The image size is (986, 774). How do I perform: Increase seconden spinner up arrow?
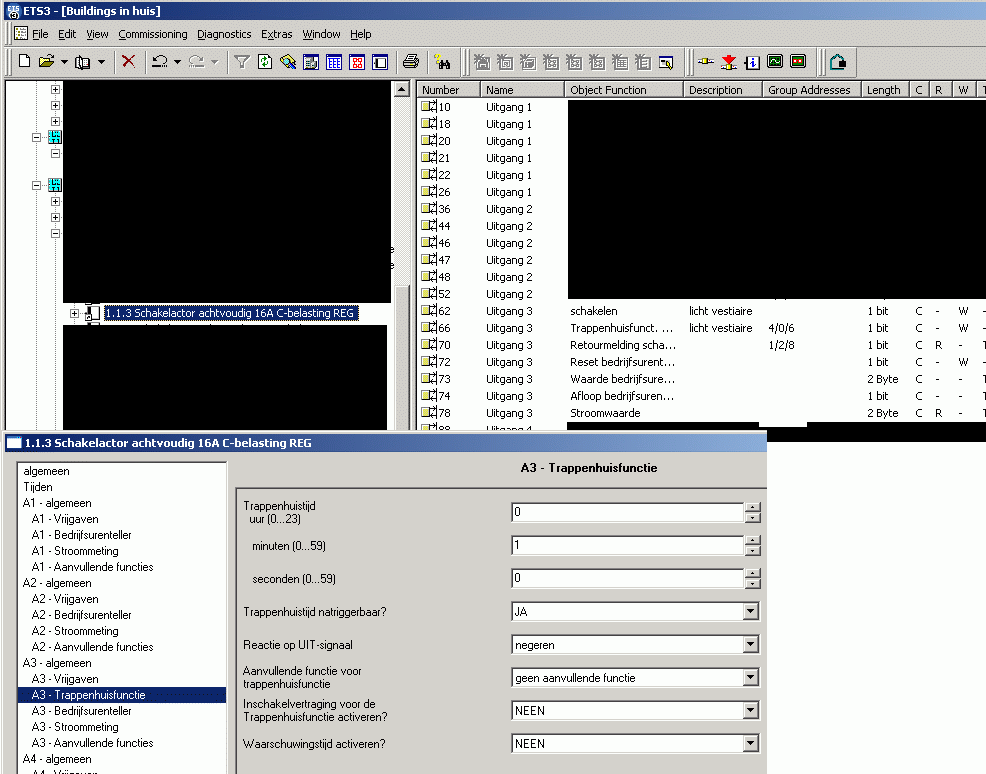[x=752, y=573]
